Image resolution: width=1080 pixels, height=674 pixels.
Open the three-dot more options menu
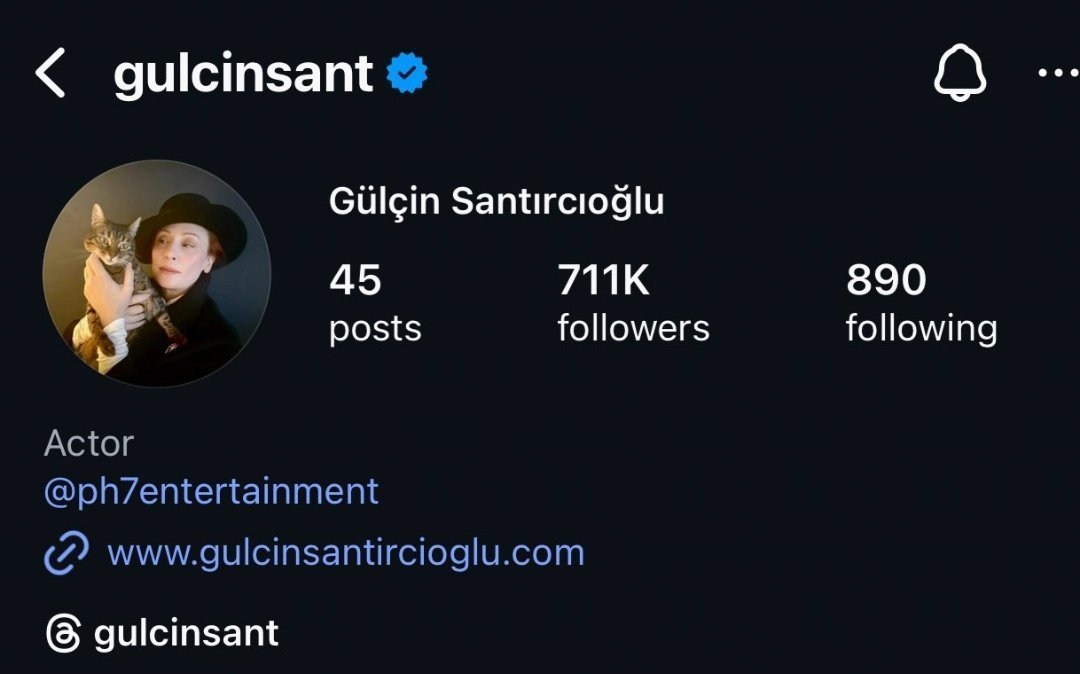(x=1057, y=74)
